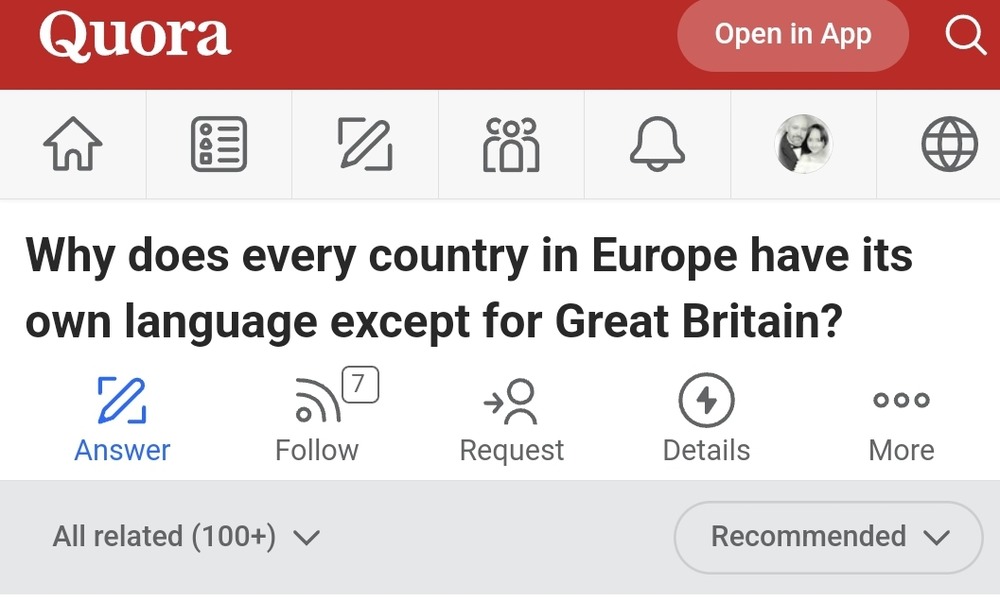Show question Details lightning icon
Screen dimensions: 1000x601
pyautogui.click(x=706, y=400)
